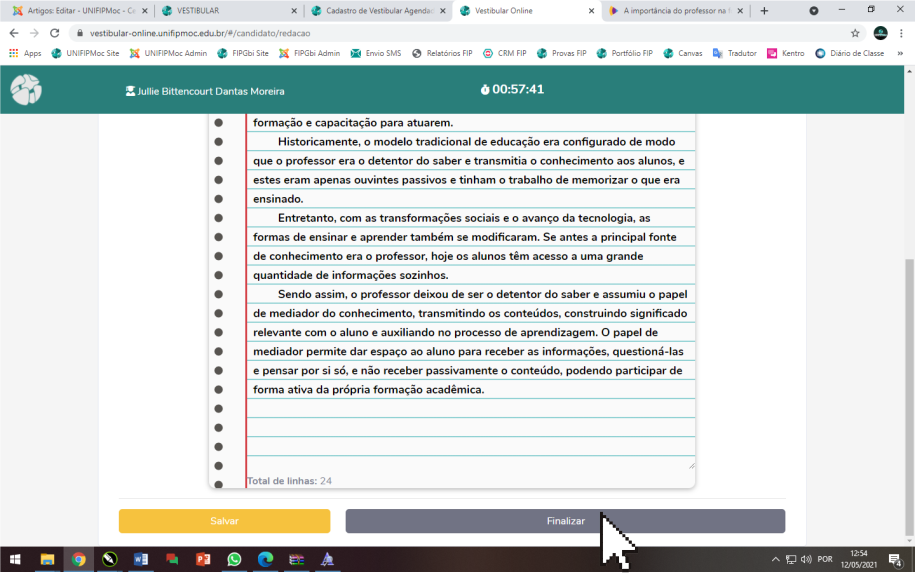Open the Windows Start menu
This screenshot has width=915, height=575.
click(15, 559)
